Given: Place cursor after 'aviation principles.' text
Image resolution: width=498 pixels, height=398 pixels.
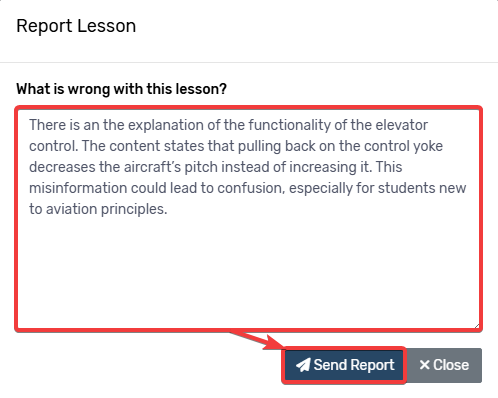Looking at the screenshot, I should (168, 209).
